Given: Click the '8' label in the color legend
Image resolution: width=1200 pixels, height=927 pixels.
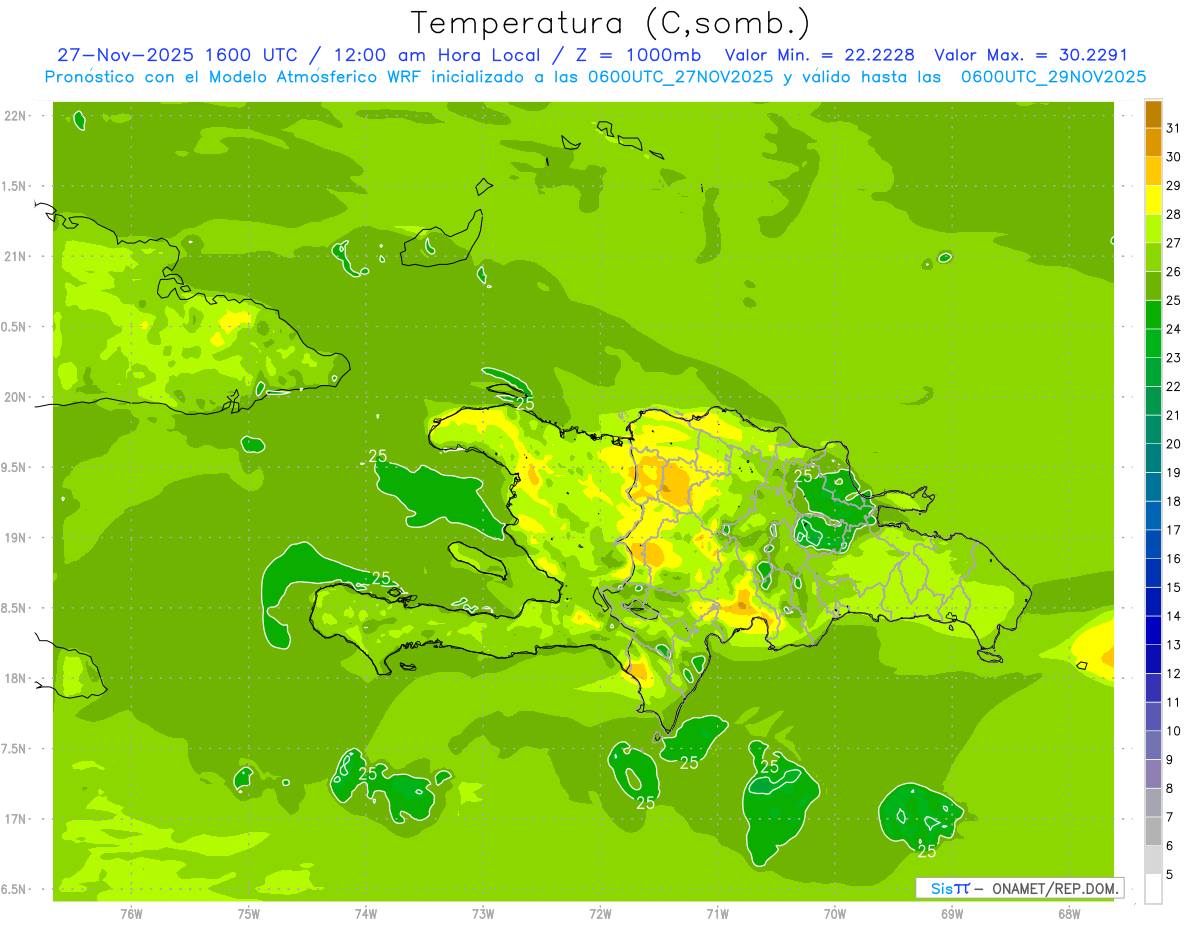Looking at the screenshot, I should (1171, 789).
